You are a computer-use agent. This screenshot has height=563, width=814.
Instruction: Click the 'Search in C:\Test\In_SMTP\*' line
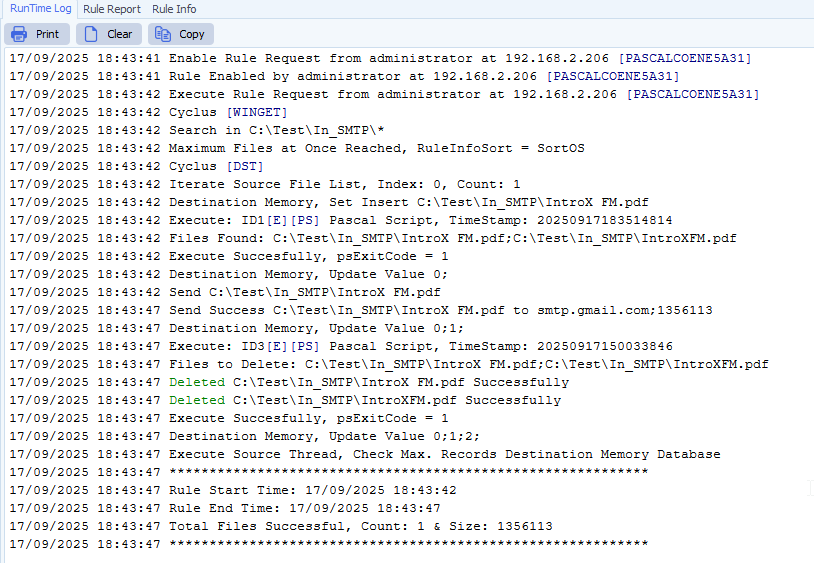point(197,130)
